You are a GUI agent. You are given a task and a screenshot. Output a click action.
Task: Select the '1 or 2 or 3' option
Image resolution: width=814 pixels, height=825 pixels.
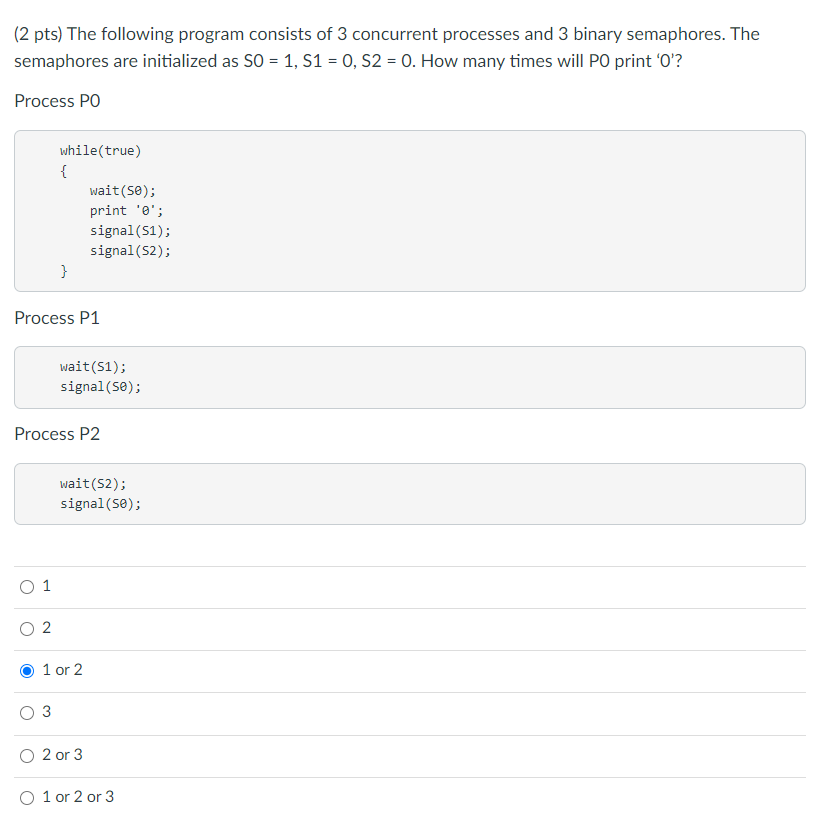pyautogui.click(x=27, y=798)
